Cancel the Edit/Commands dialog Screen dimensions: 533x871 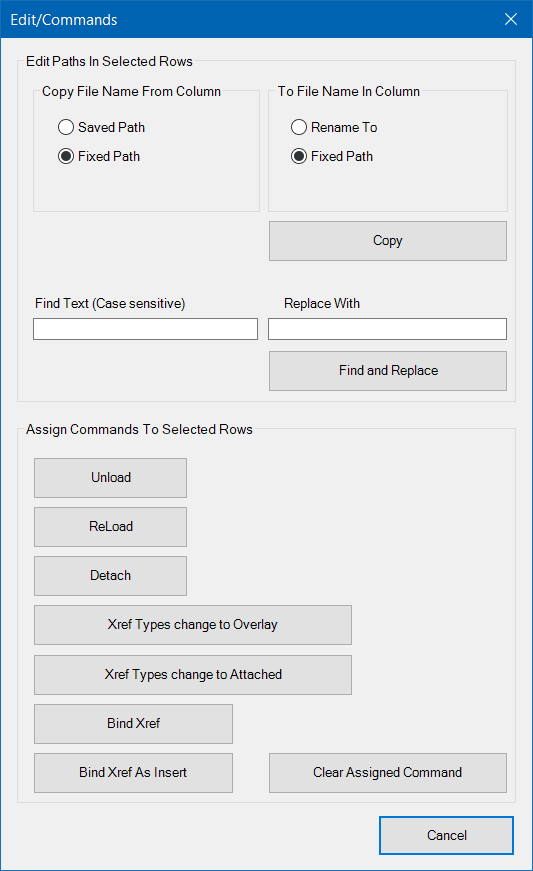pyautogui.click(x=446, y=835)
